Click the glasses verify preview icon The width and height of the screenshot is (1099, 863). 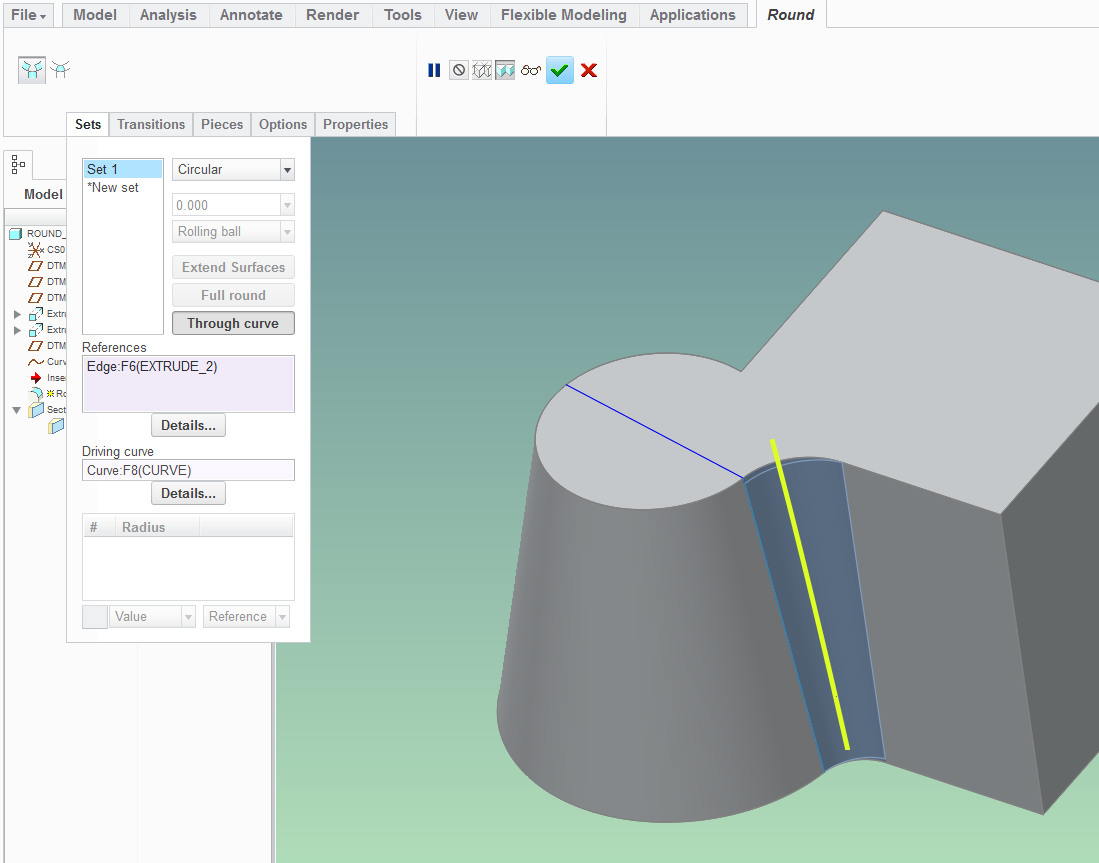tap(531, 70)
